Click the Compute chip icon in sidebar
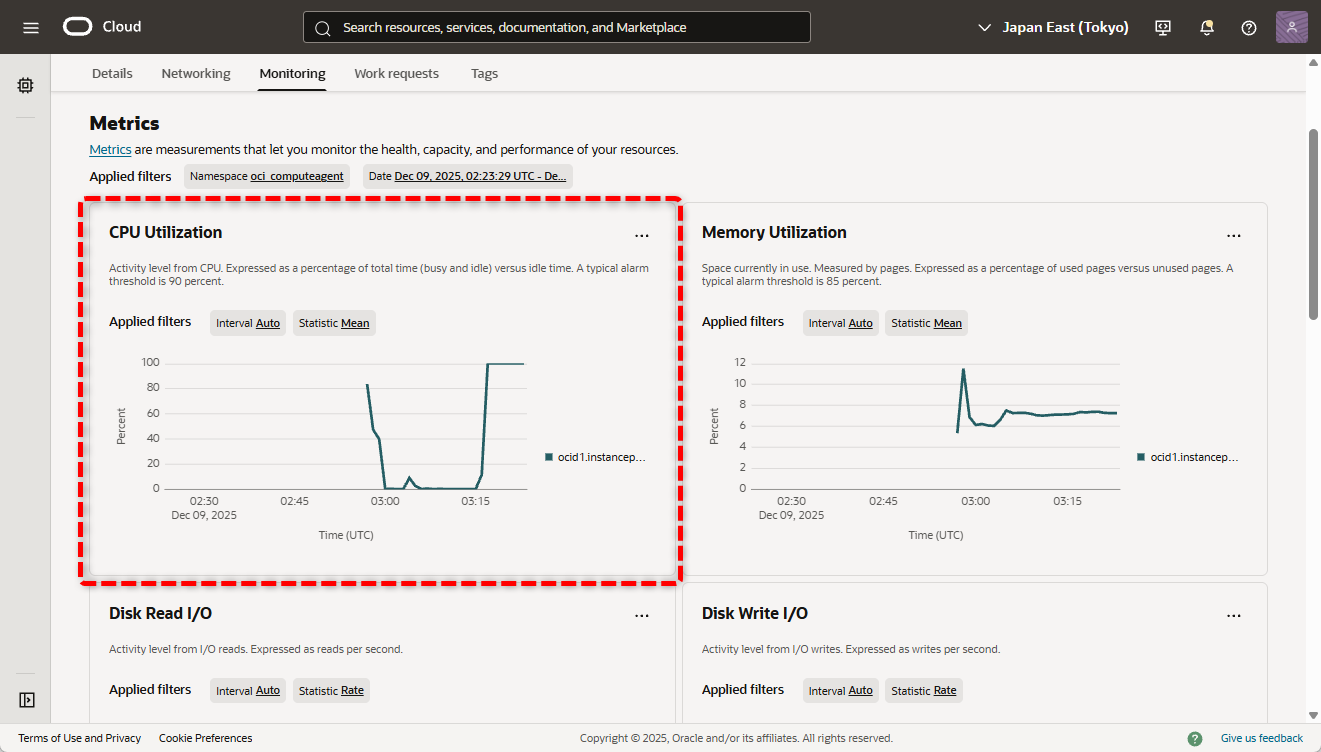 pos(26,86)
